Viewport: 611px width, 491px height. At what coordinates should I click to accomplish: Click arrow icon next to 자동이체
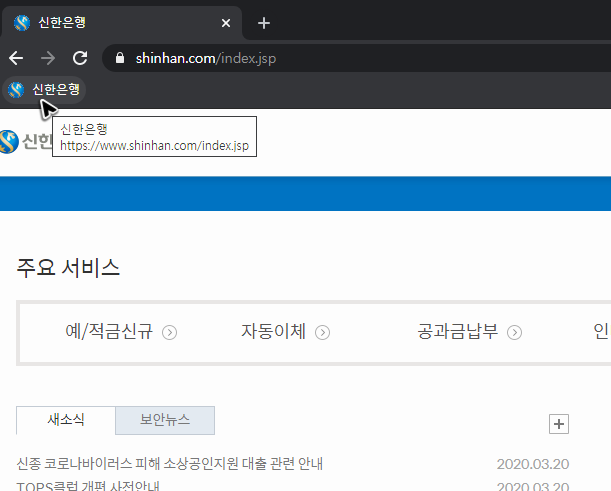pyautogui.click(x=322, y=333)
